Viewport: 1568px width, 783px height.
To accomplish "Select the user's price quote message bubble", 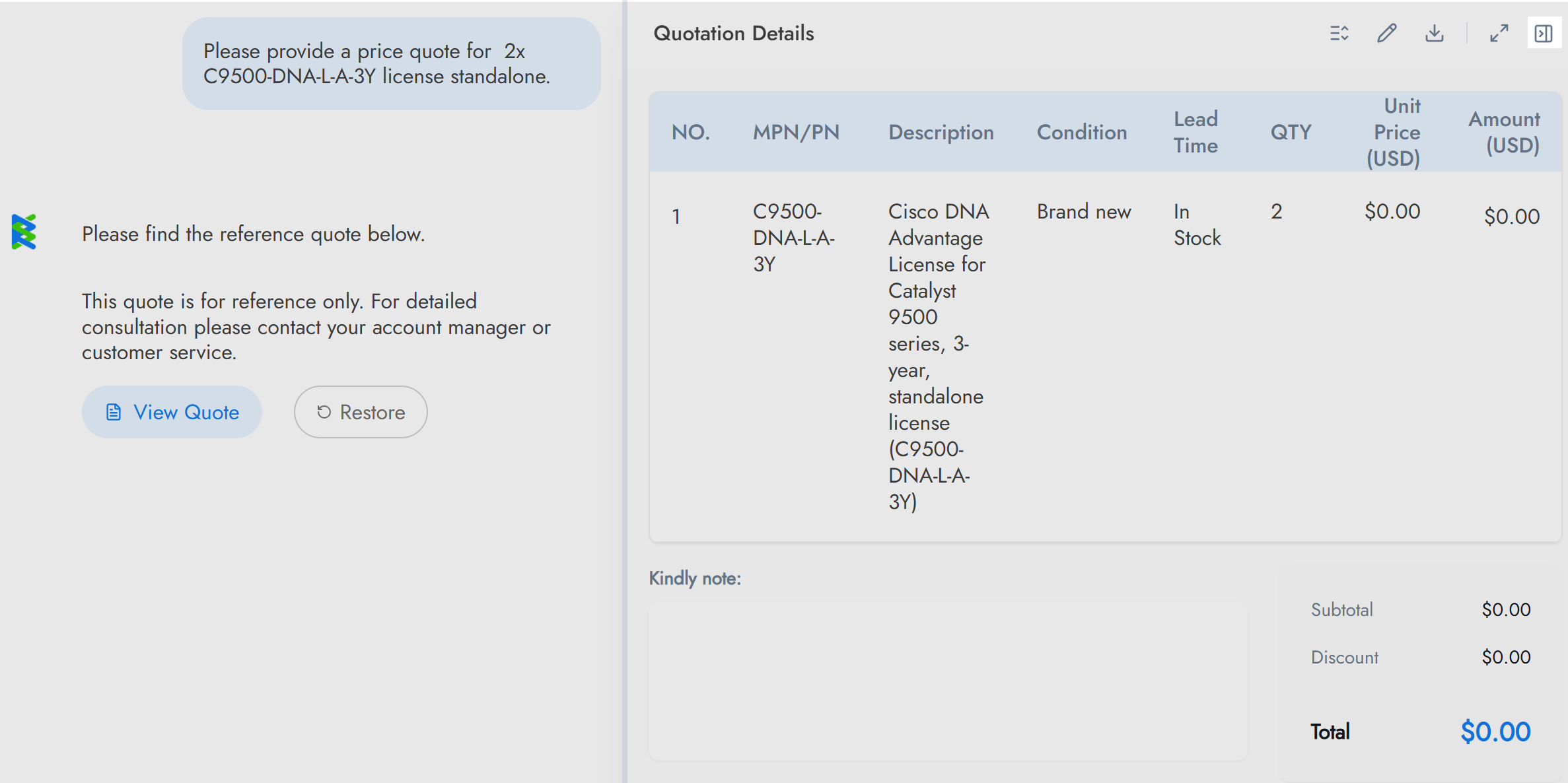I will click(391, 64).
